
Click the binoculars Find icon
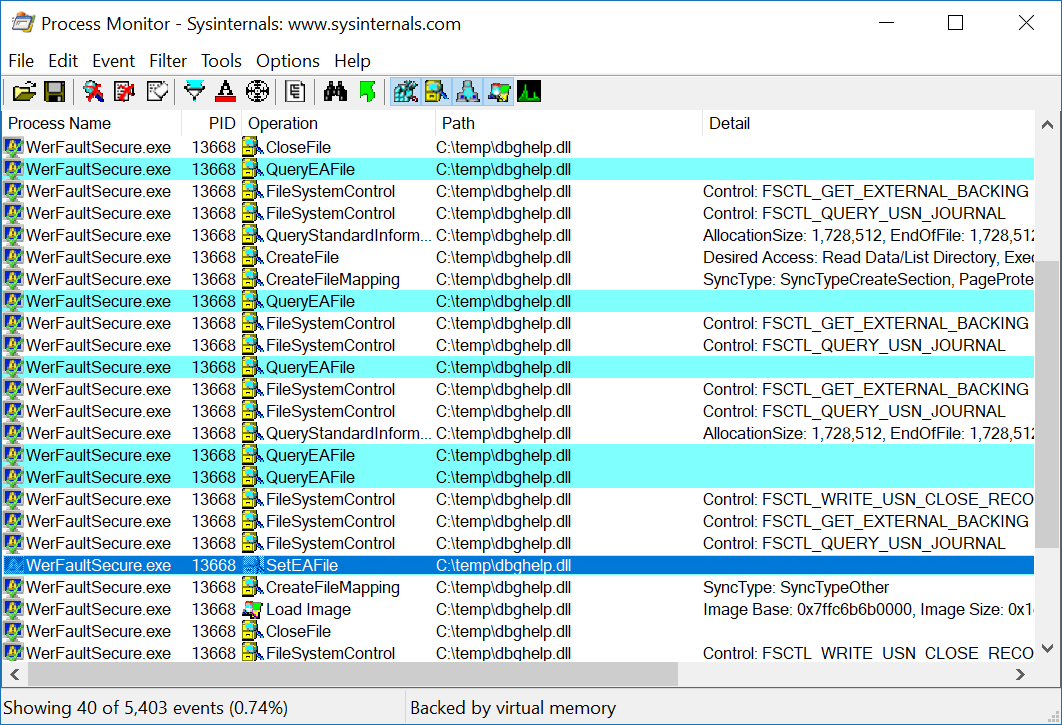coord(335,92)
